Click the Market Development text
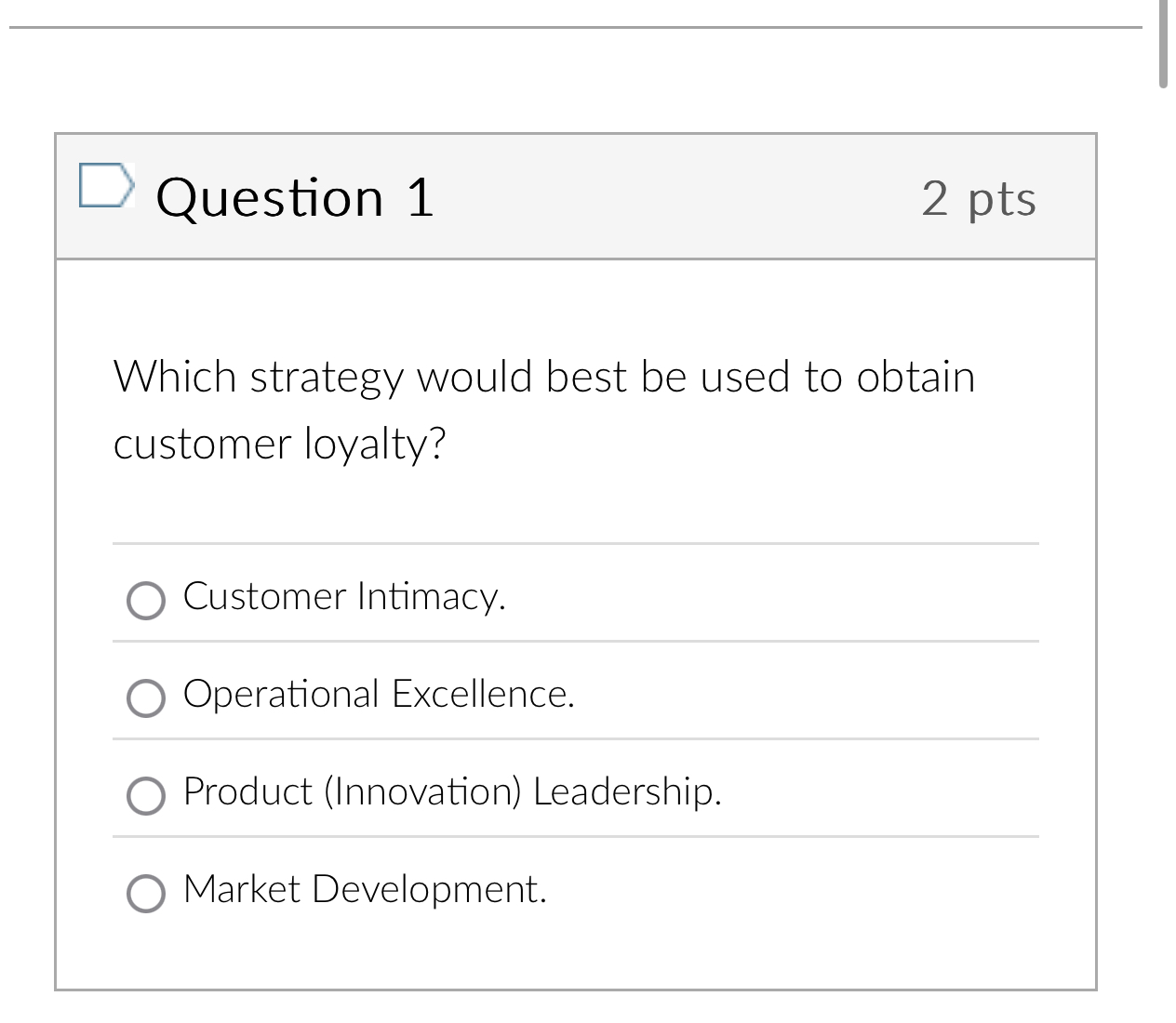The height and width of the screenshot is (1023, 1176). click(x=365, y=890)
